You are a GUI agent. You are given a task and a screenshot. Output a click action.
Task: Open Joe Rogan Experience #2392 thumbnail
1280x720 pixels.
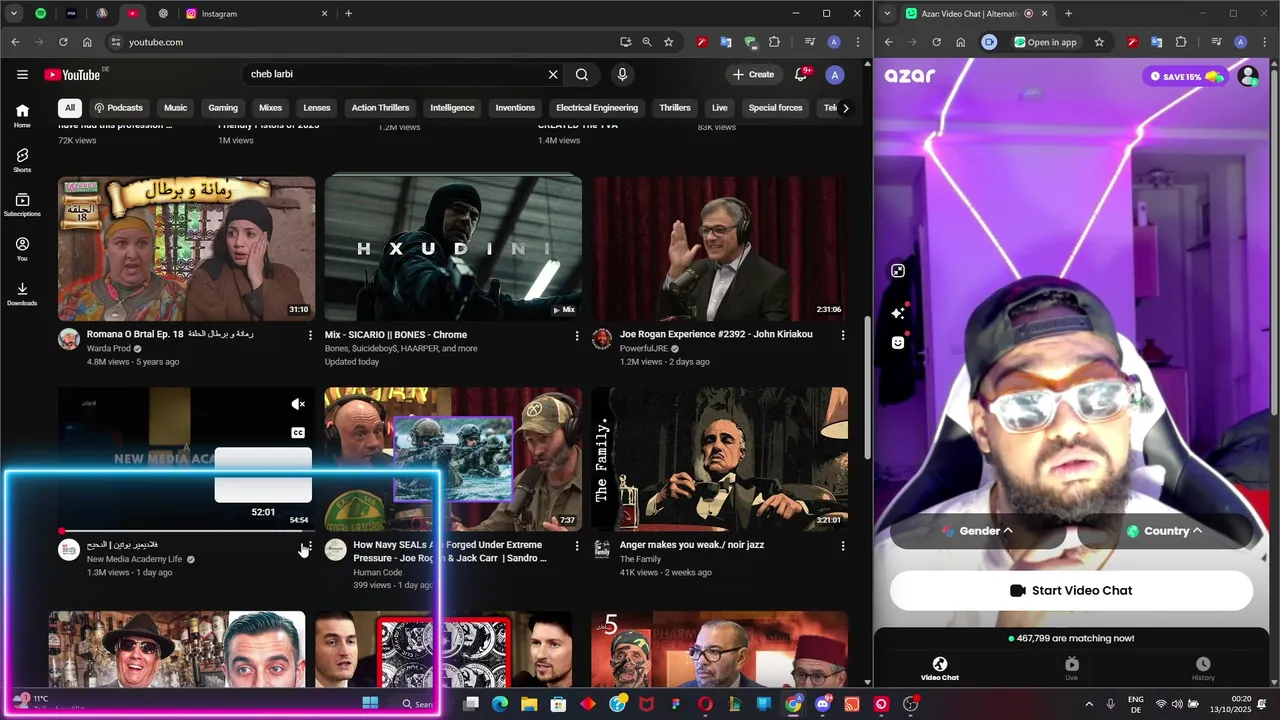719,249
